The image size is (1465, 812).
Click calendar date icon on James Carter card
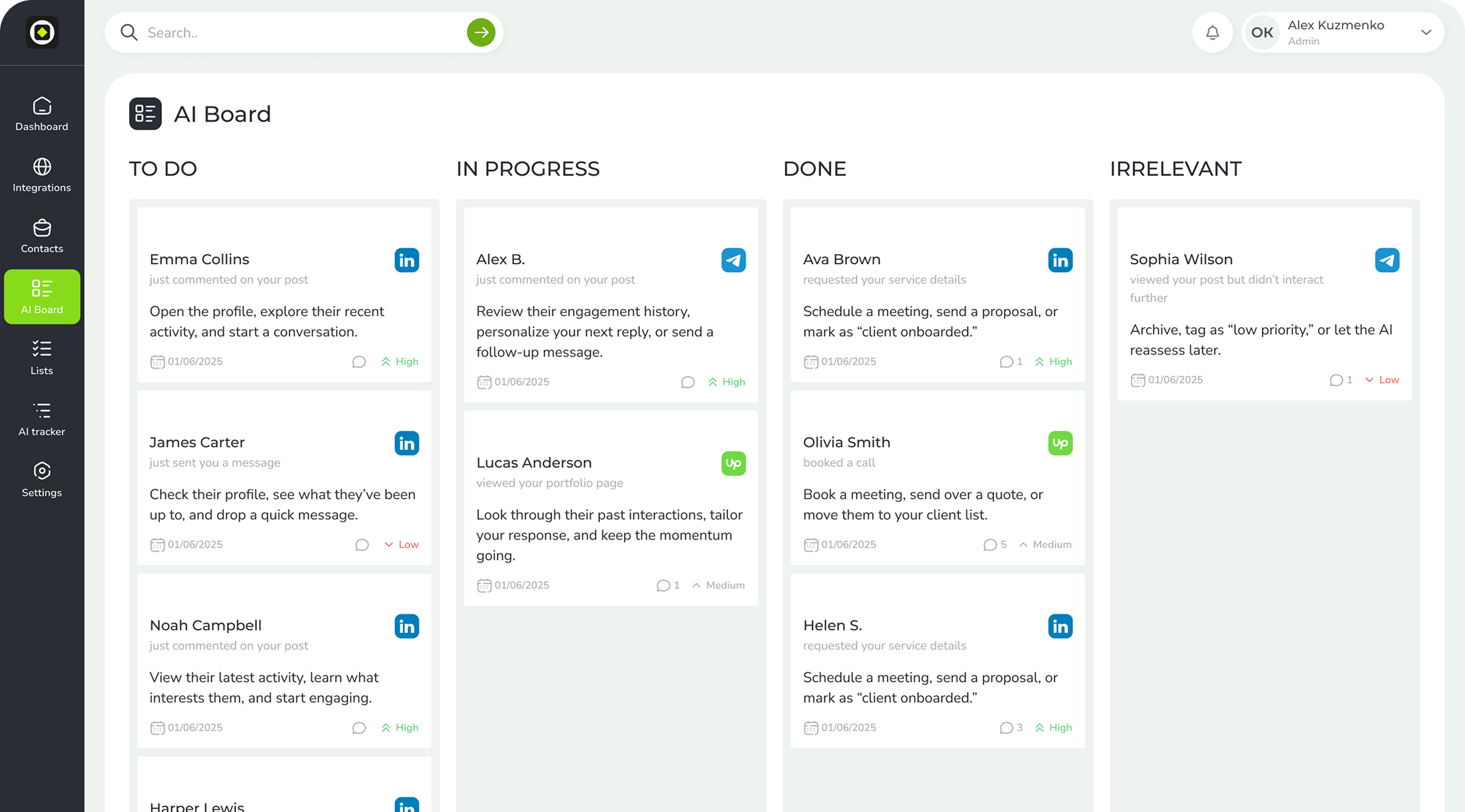click(157, 545)
